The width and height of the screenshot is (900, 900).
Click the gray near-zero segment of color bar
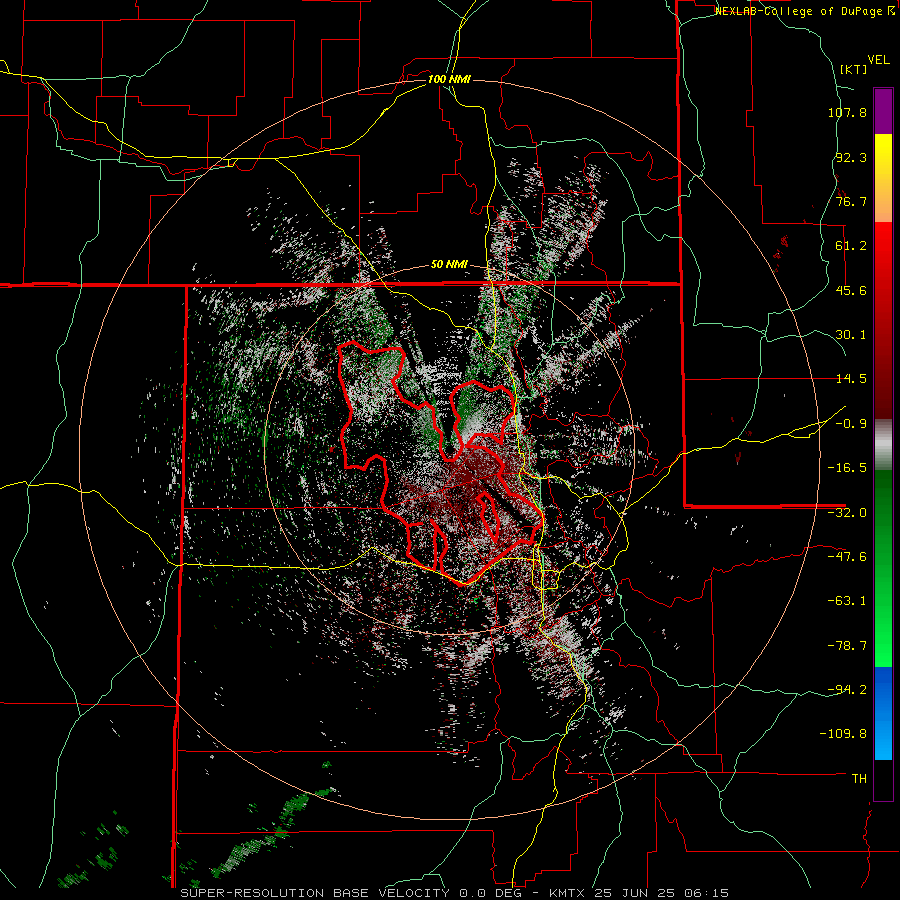[x=883, y=444]
